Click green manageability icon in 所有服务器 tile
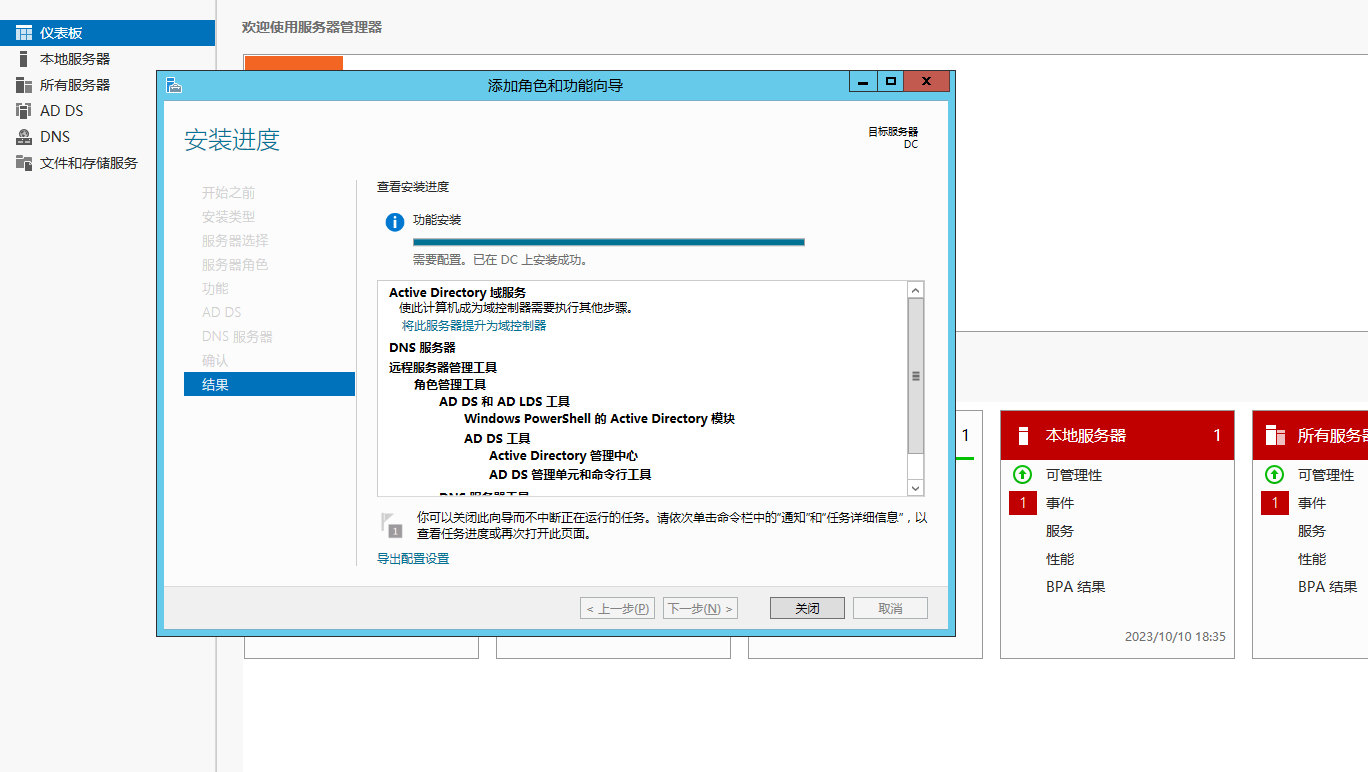The height and width of the screenshot is (772, 1368). 1274,475
